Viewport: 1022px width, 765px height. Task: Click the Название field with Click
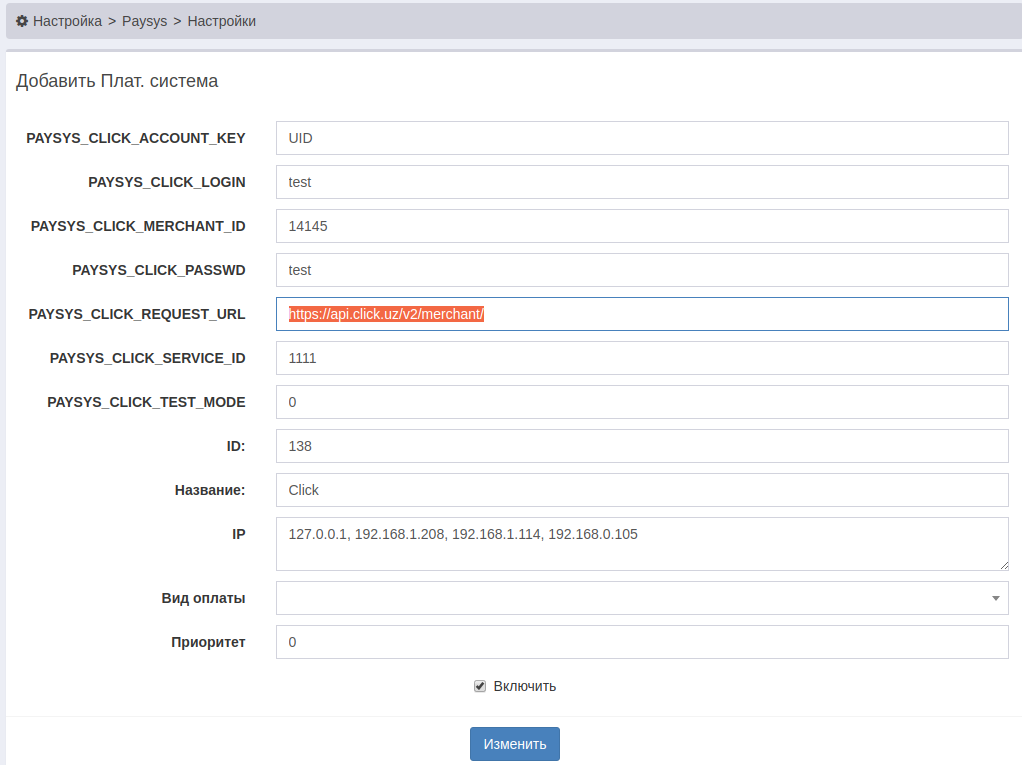641,490
